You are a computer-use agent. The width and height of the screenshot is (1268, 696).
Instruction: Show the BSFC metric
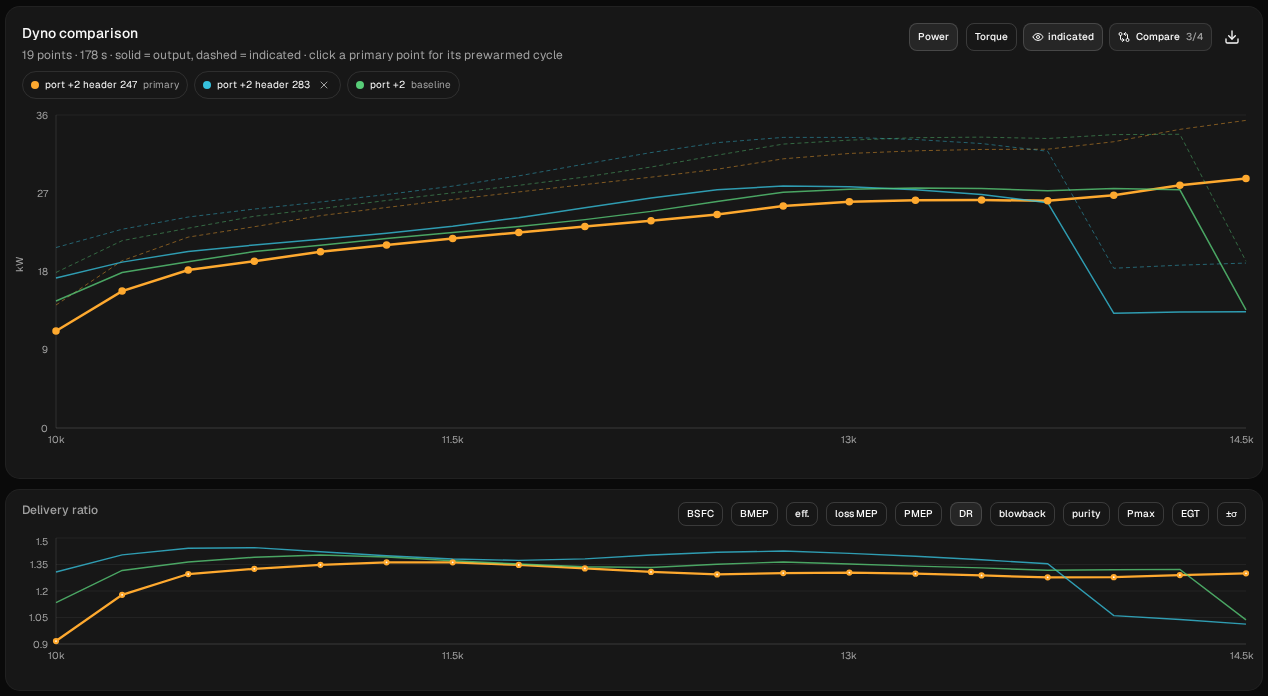point(700,514)
